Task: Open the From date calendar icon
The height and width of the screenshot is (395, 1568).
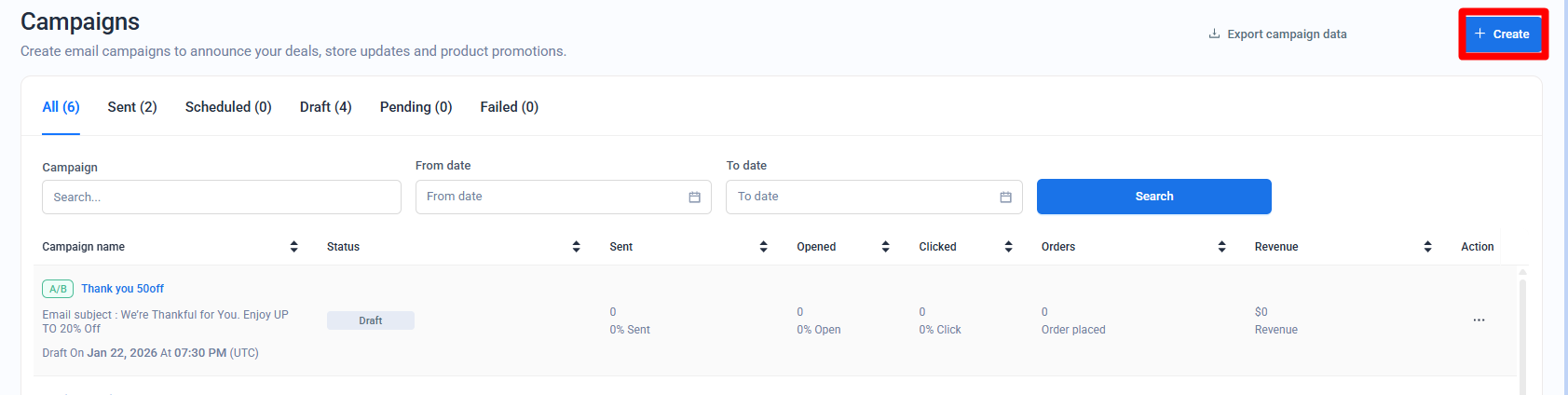Action: [x=694, y=197]
